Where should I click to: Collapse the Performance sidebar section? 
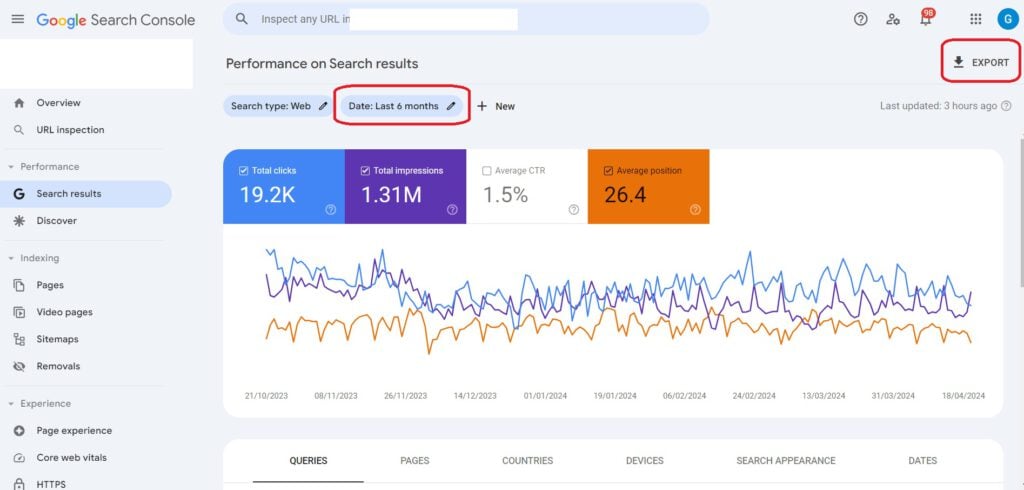pos(11,167)
